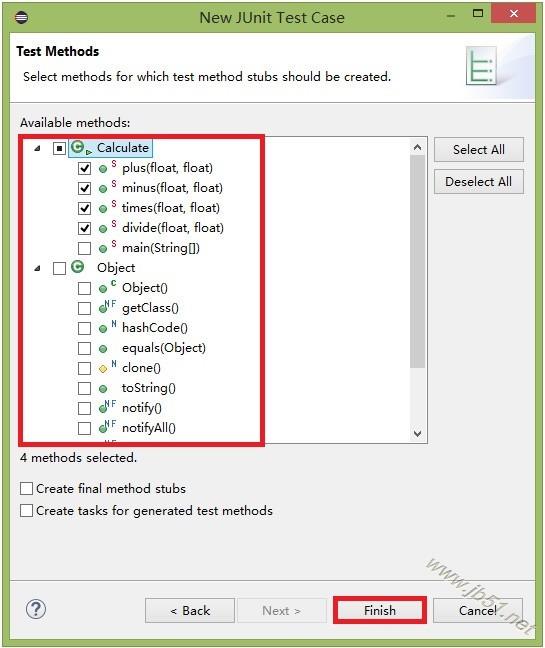The height and width of the screenshot is (648, 545).
Task: Check the hashCode() checkbox
Action: point(84,328)
